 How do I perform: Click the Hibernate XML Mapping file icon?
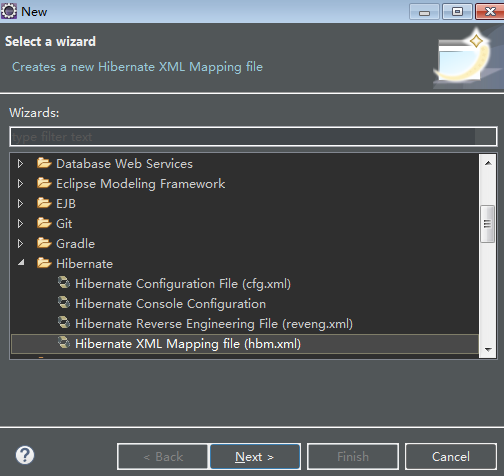point(64,343)
